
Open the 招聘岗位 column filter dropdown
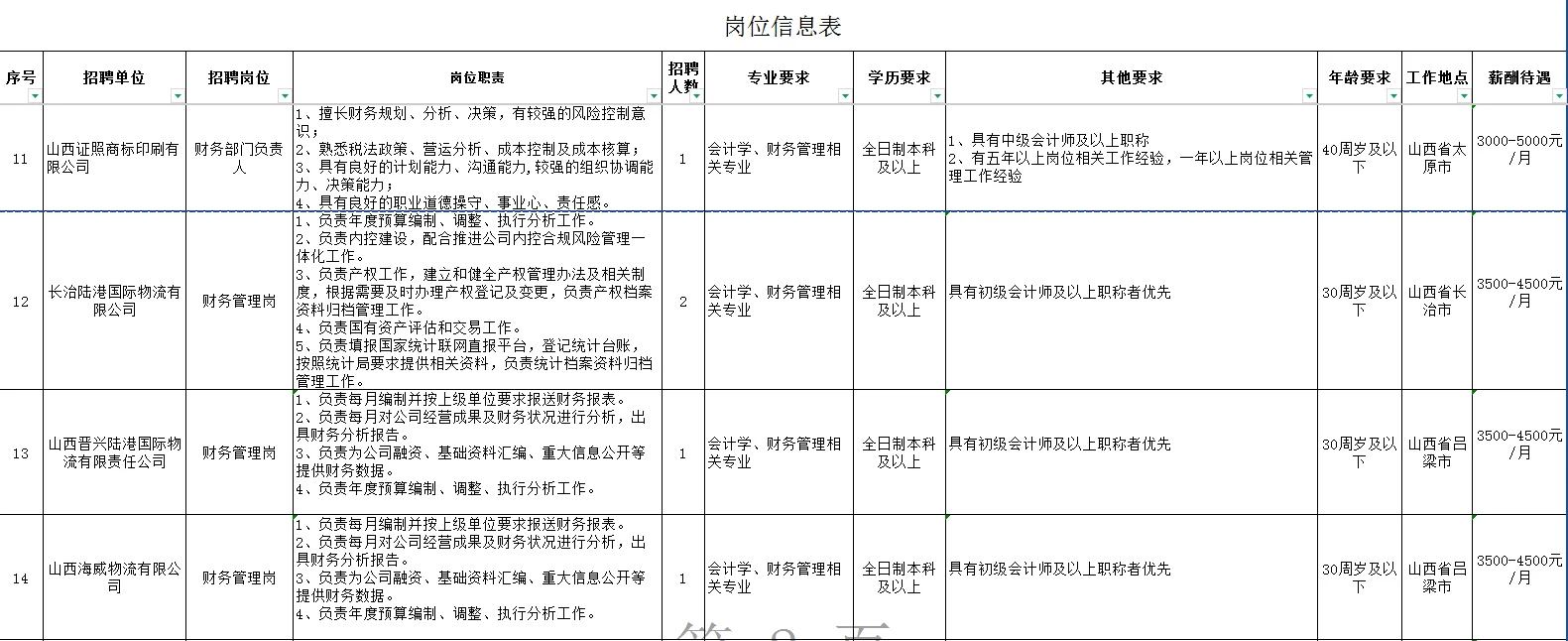click(x=286, y=96)
